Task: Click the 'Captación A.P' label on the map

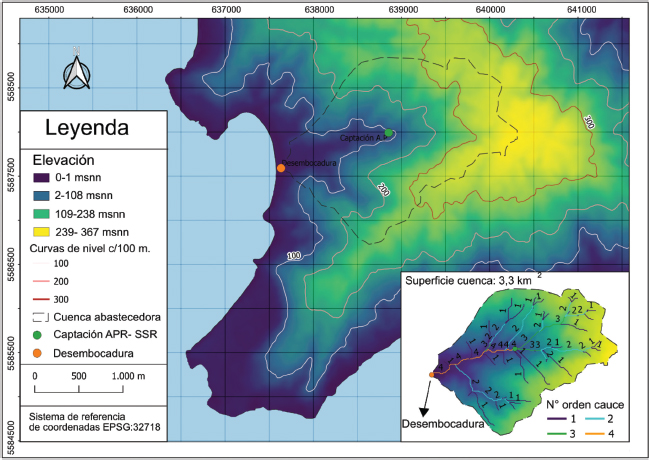Action: (x=363, y=138)
